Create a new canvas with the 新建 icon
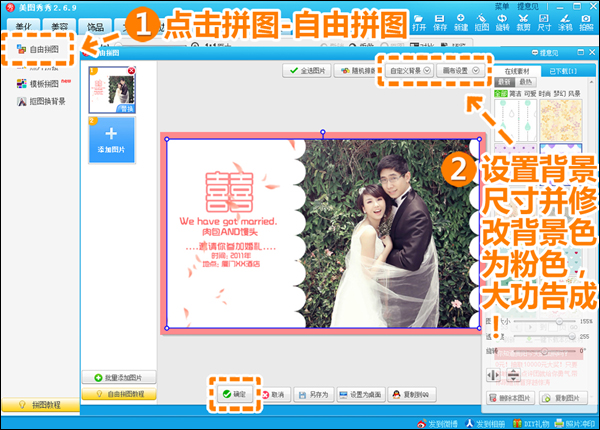Viewport: 600px width, 430px height. (460, 23)
